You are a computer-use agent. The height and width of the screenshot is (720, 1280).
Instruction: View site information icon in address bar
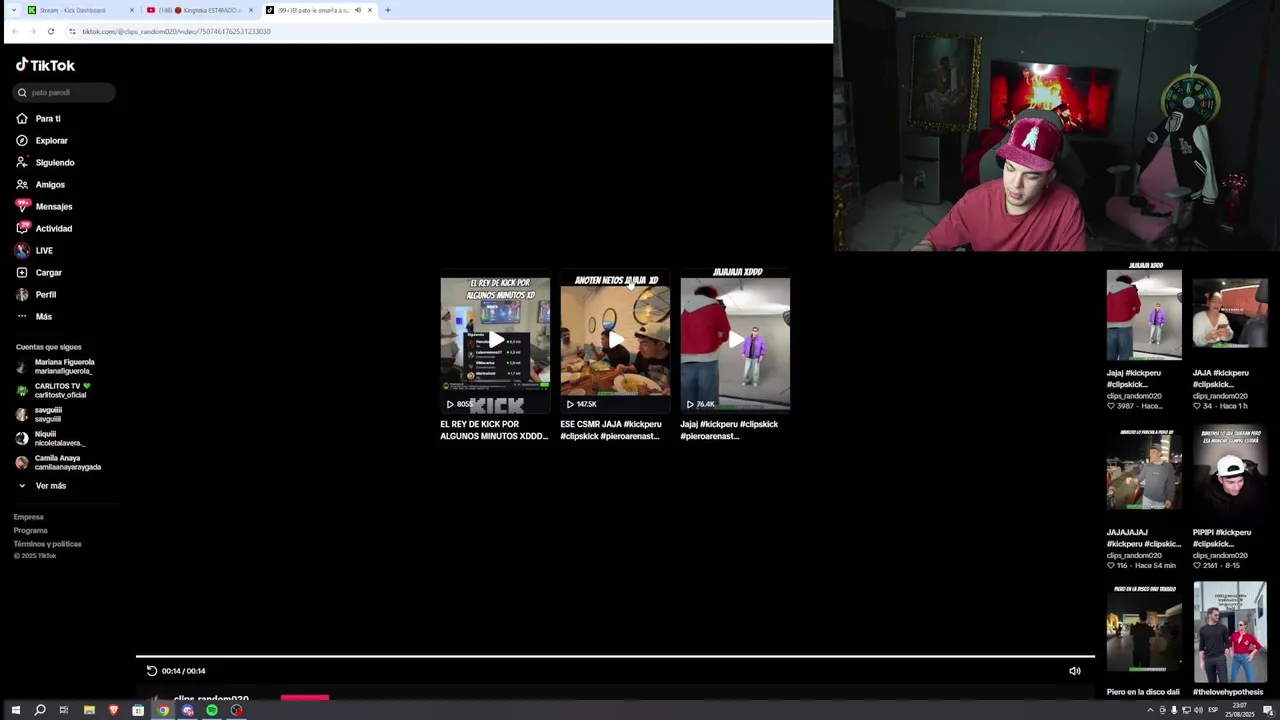tap(72, 31)
